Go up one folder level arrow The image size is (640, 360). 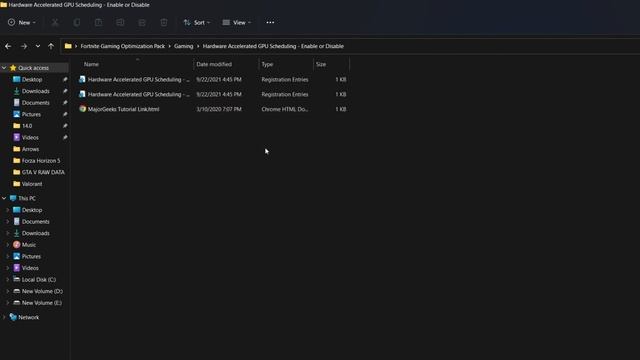(x=51, y=46)
